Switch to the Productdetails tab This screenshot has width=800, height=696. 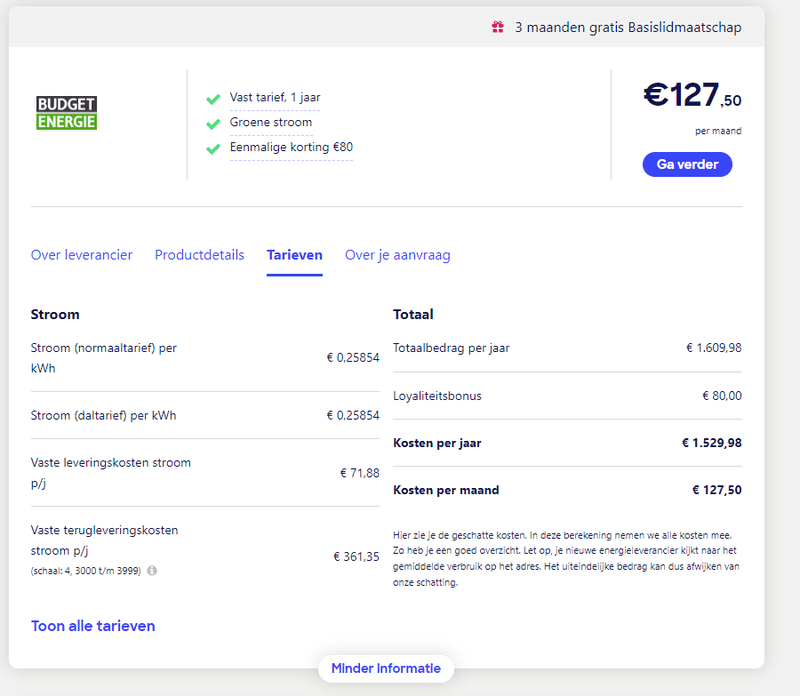pyautogui.click(x=199, y=255)
